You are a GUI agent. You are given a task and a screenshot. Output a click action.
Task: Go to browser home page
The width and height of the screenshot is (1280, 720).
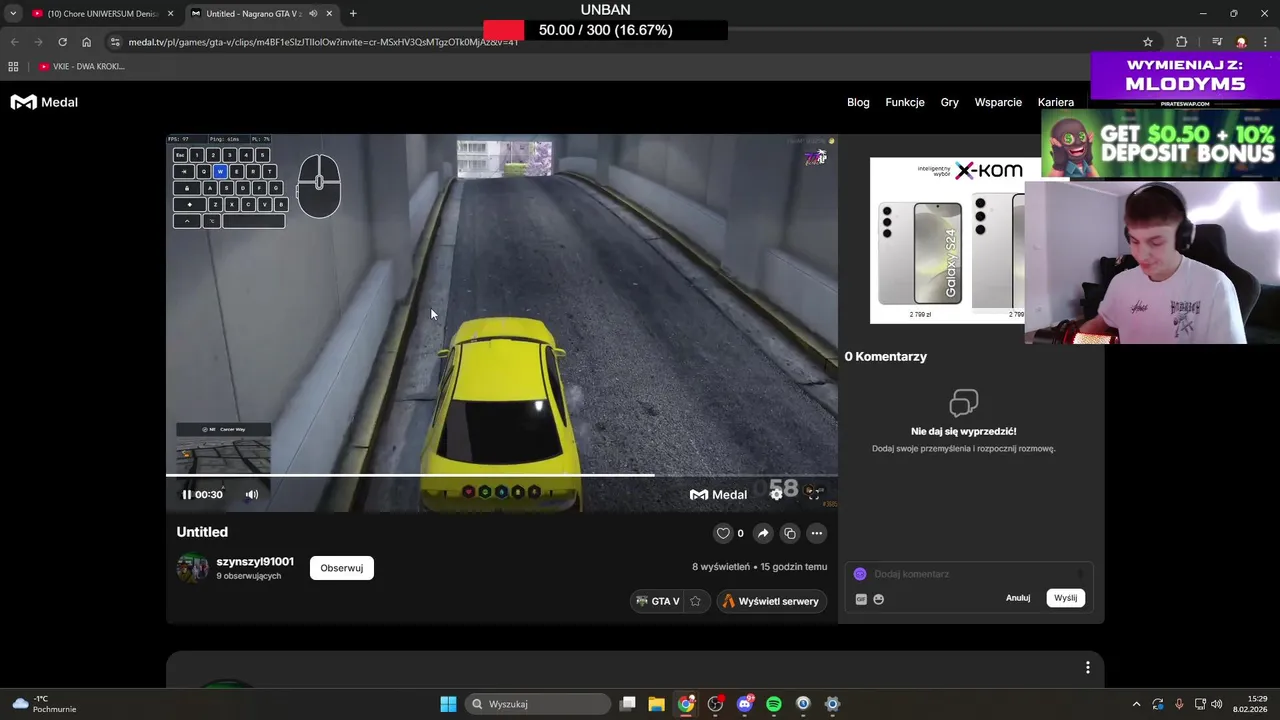[x=87, y=42]
